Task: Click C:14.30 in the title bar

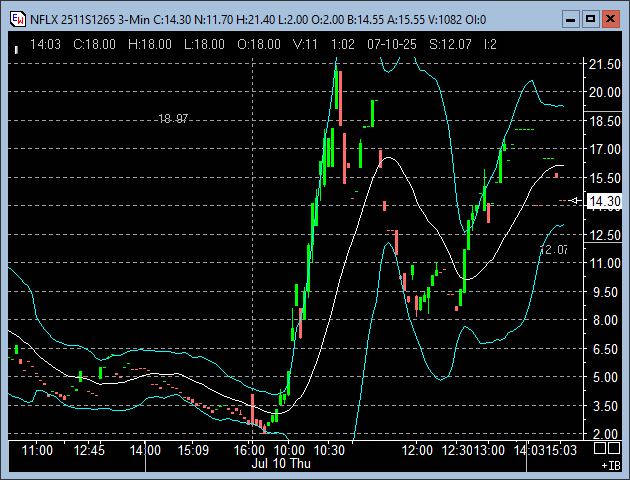Action: point(172,20)
